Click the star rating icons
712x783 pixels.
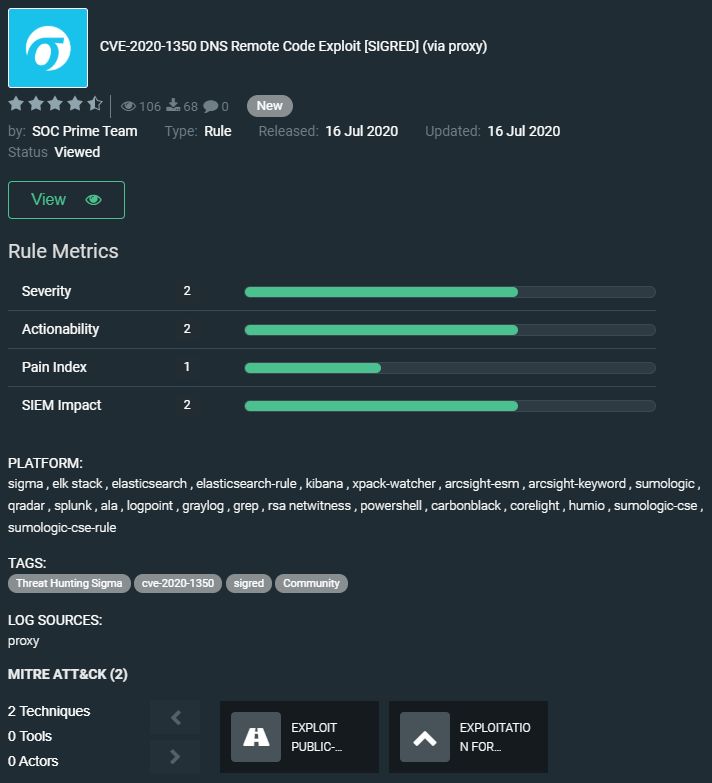point(55,105)
